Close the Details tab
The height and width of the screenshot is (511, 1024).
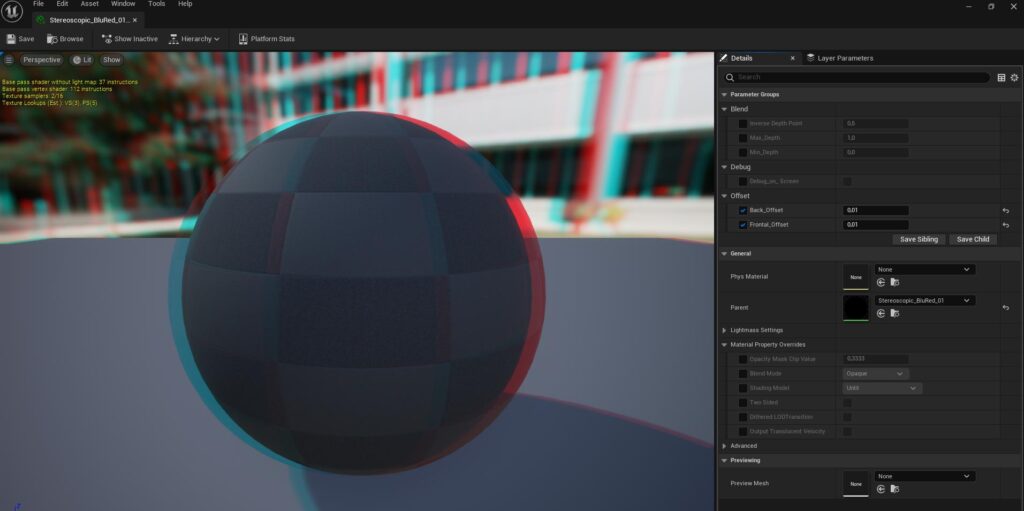(x=793, y=58)
